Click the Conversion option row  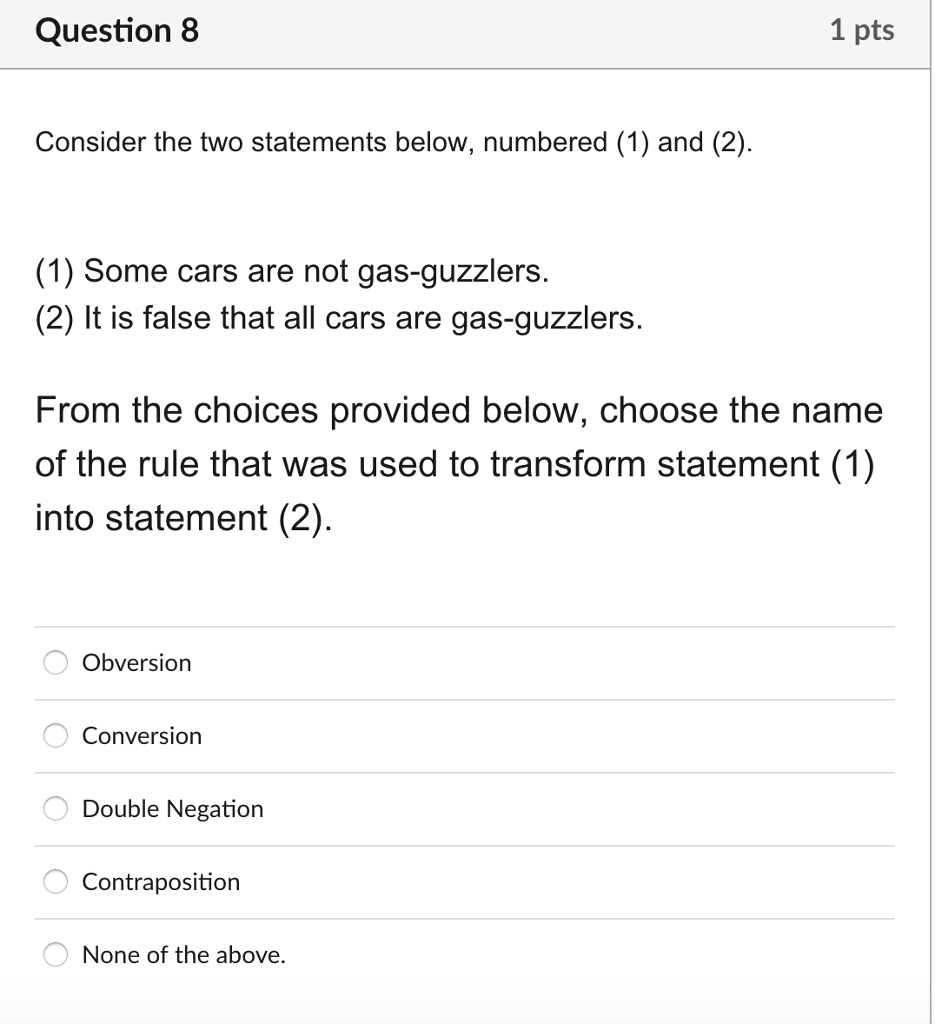(465, 735)
